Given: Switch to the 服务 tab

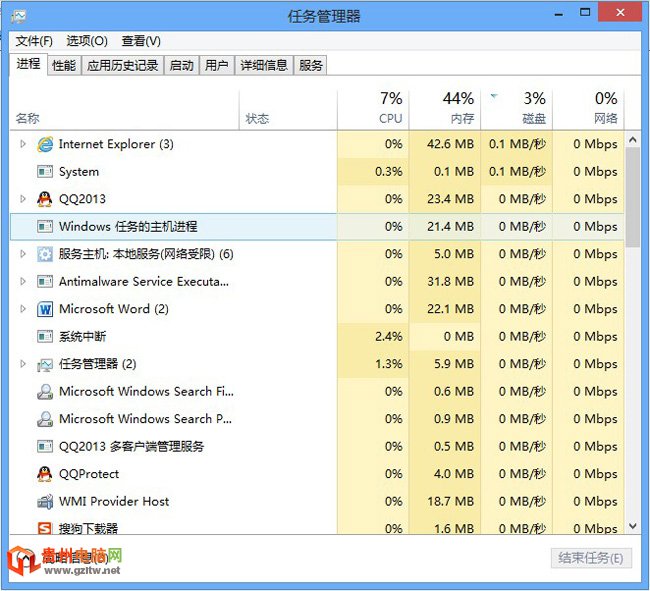Looking at the screenshot, I should point(310,65).
